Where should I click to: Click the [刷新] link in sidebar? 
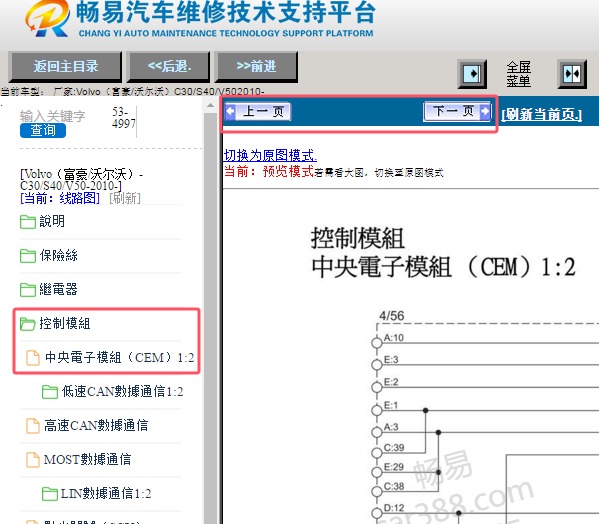click(125, 198)
